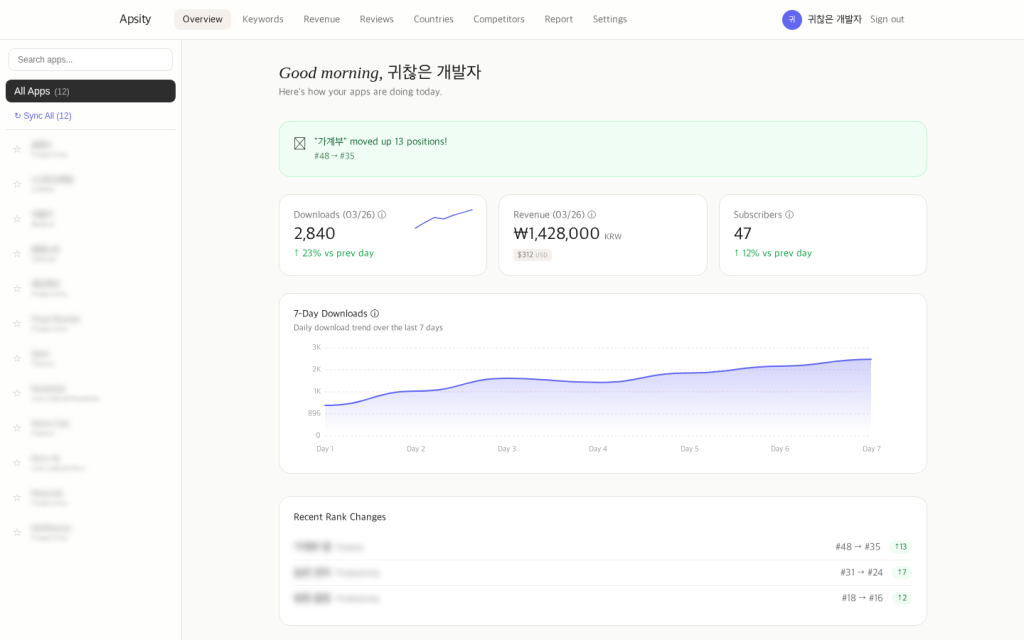Click the purple user avatar in the header
This screenshot has width=1024, height=640.
pyautogui.click(x=792, y=19)
